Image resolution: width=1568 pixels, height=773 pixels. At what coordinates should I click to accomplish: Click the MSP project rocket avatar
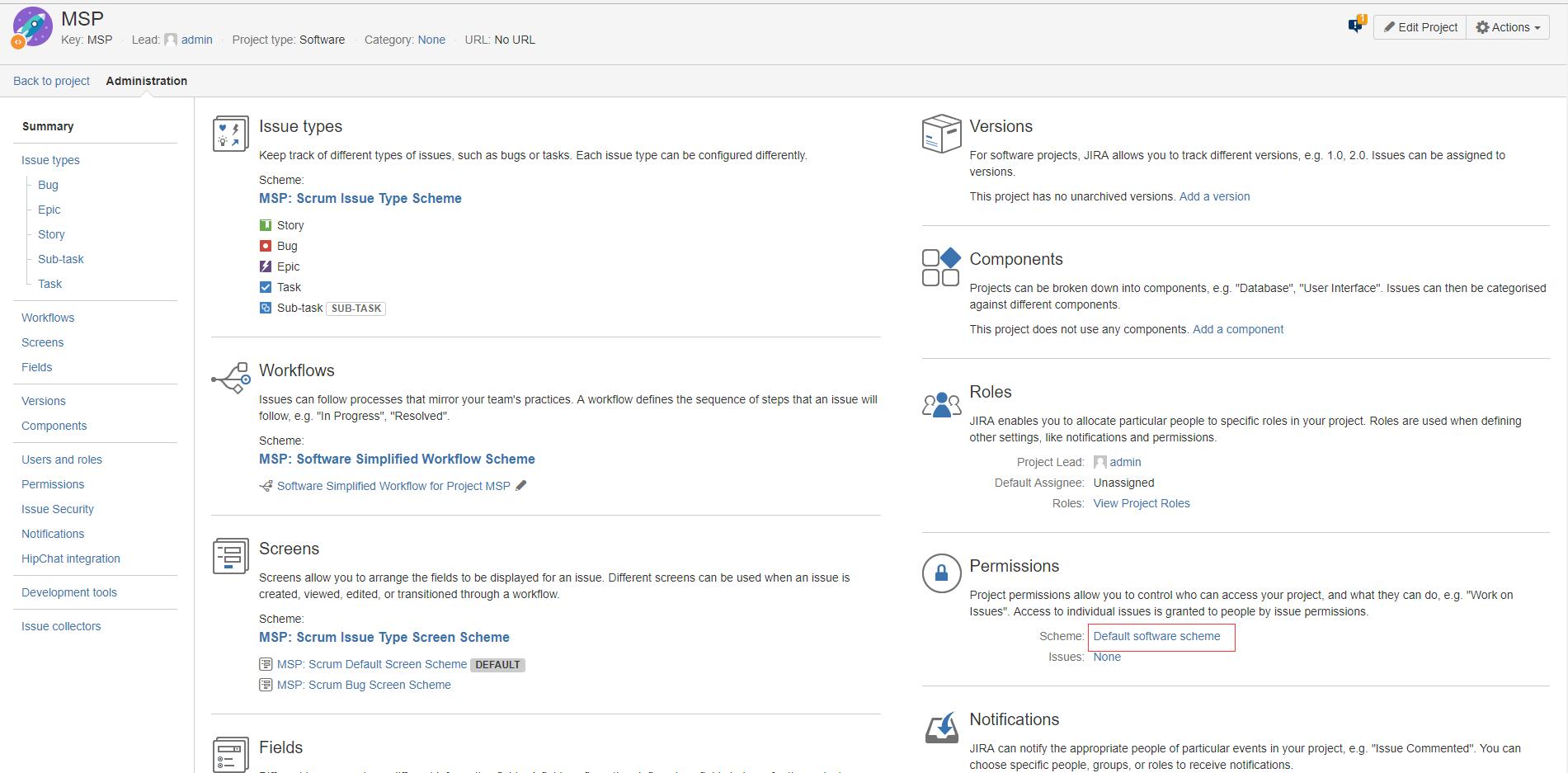click(x=32, y=26)
